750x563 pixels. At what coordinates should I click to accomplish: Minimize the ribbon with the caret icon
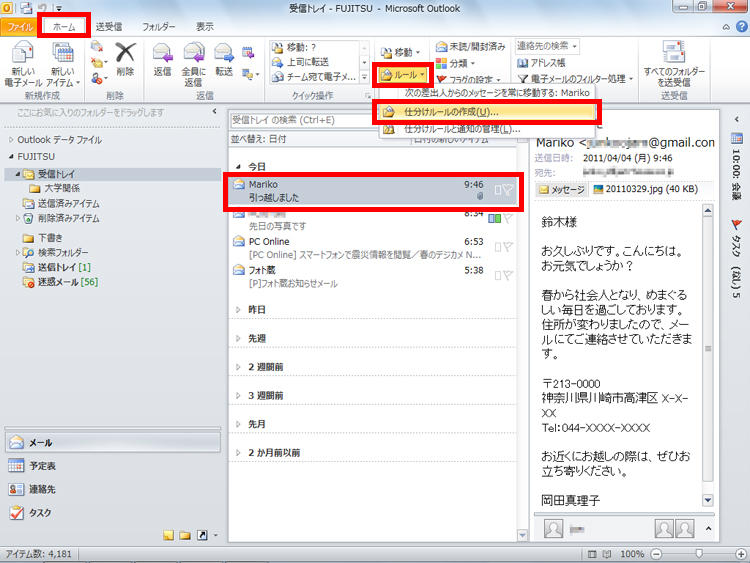(x=726, y=27)
